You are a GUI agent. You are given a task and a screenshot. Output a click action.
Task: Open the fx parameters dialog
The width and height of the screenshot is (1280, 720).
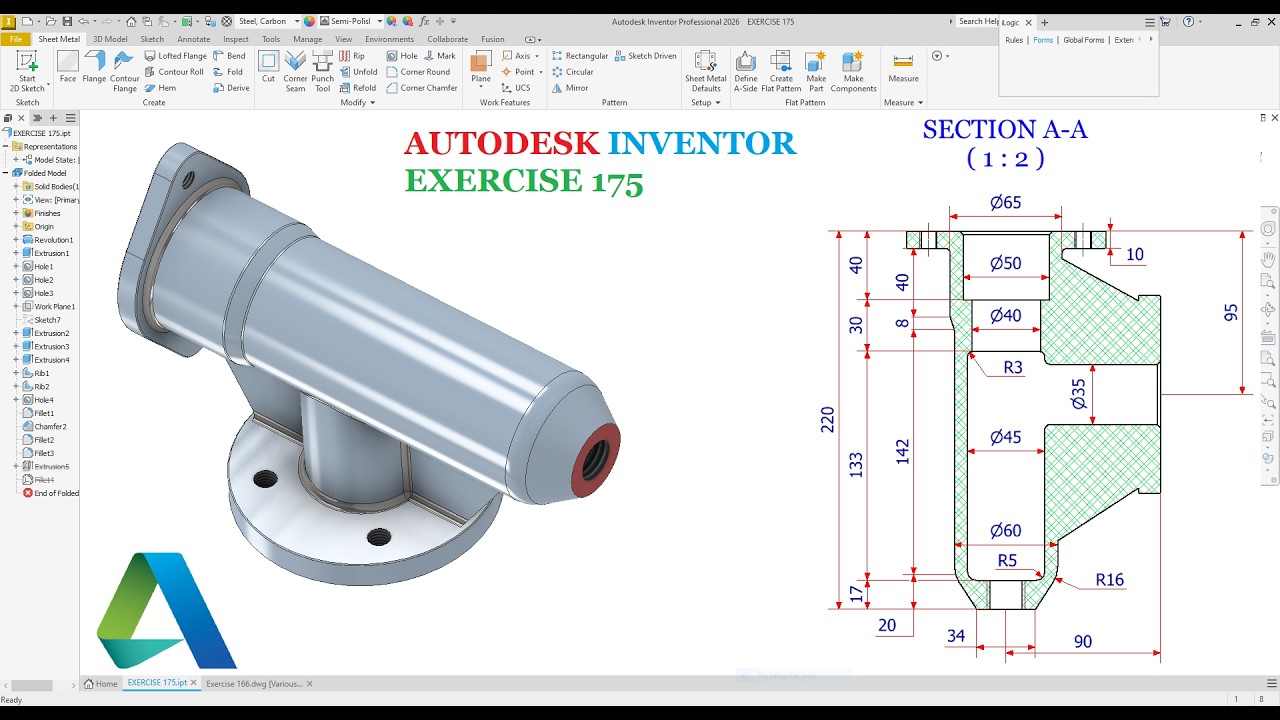425,21
